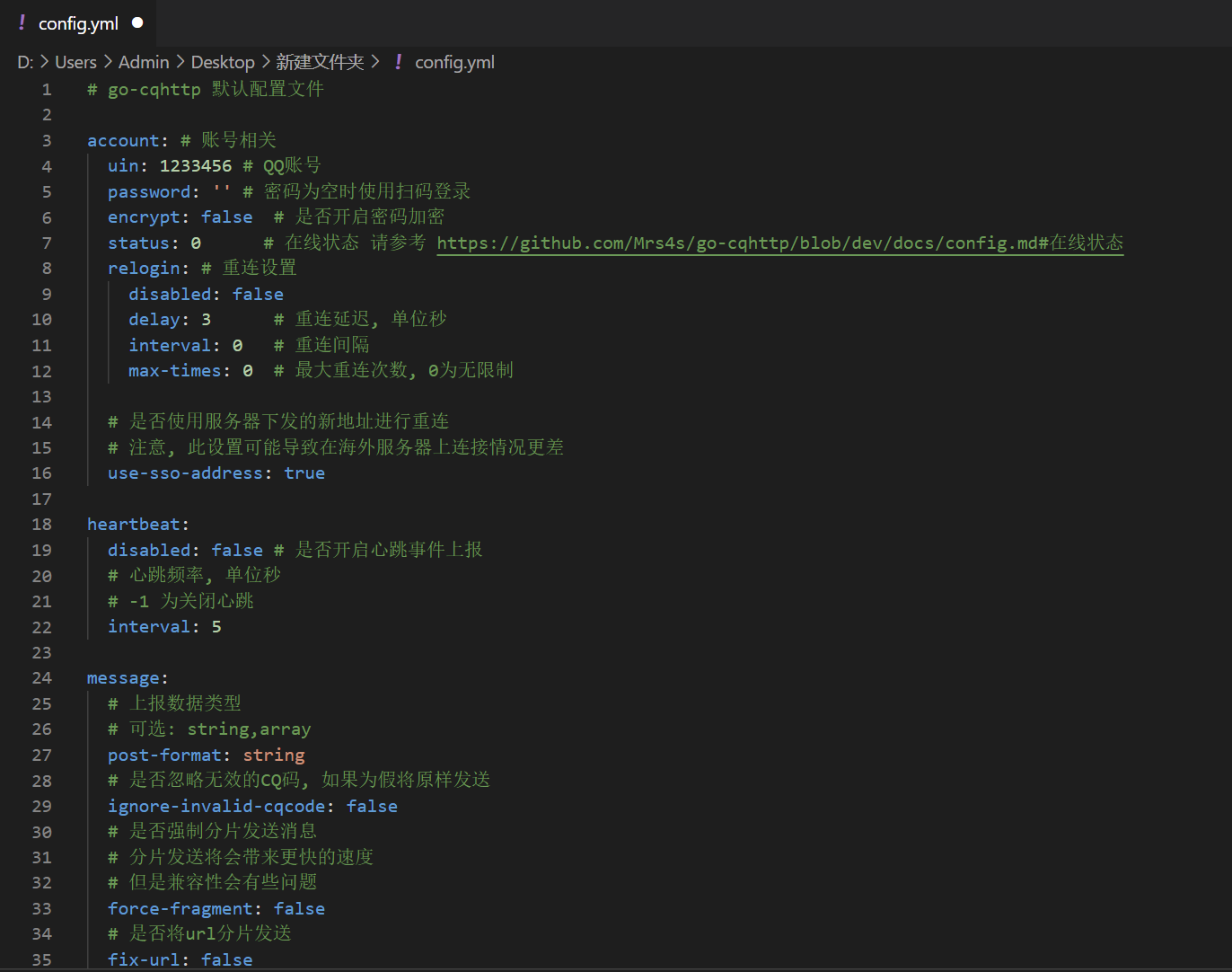
Task: Place cursor on the heartbeat key
Action: 134,525
